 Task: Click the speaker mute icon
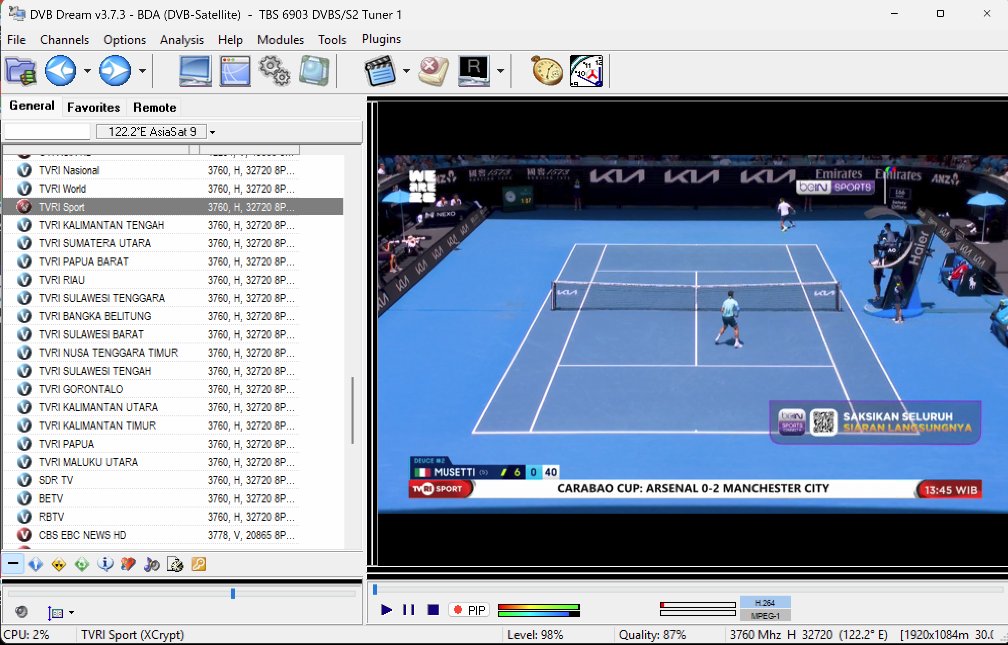point(21,612)
